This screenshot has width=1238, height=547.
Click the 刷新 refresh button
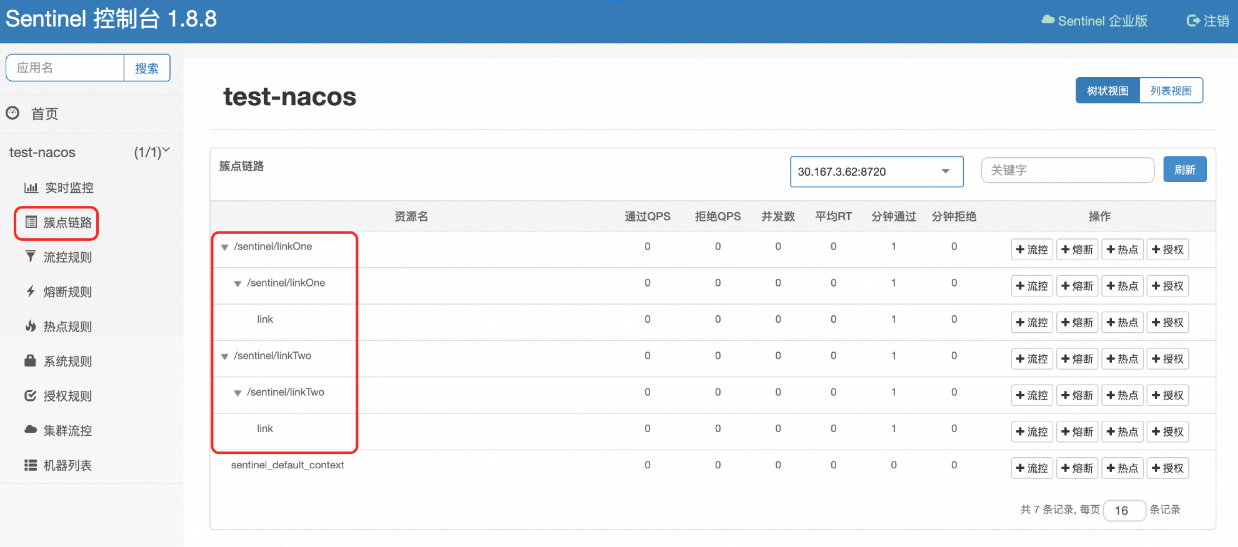coord(1184,170)
